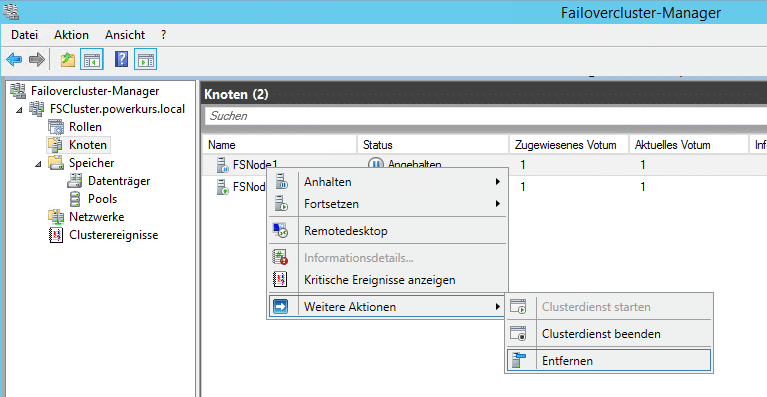This screenshot has height=397, width=767.
Task: Sort by the Name column header
Action: pyautogui.click(x=280, y=145)
